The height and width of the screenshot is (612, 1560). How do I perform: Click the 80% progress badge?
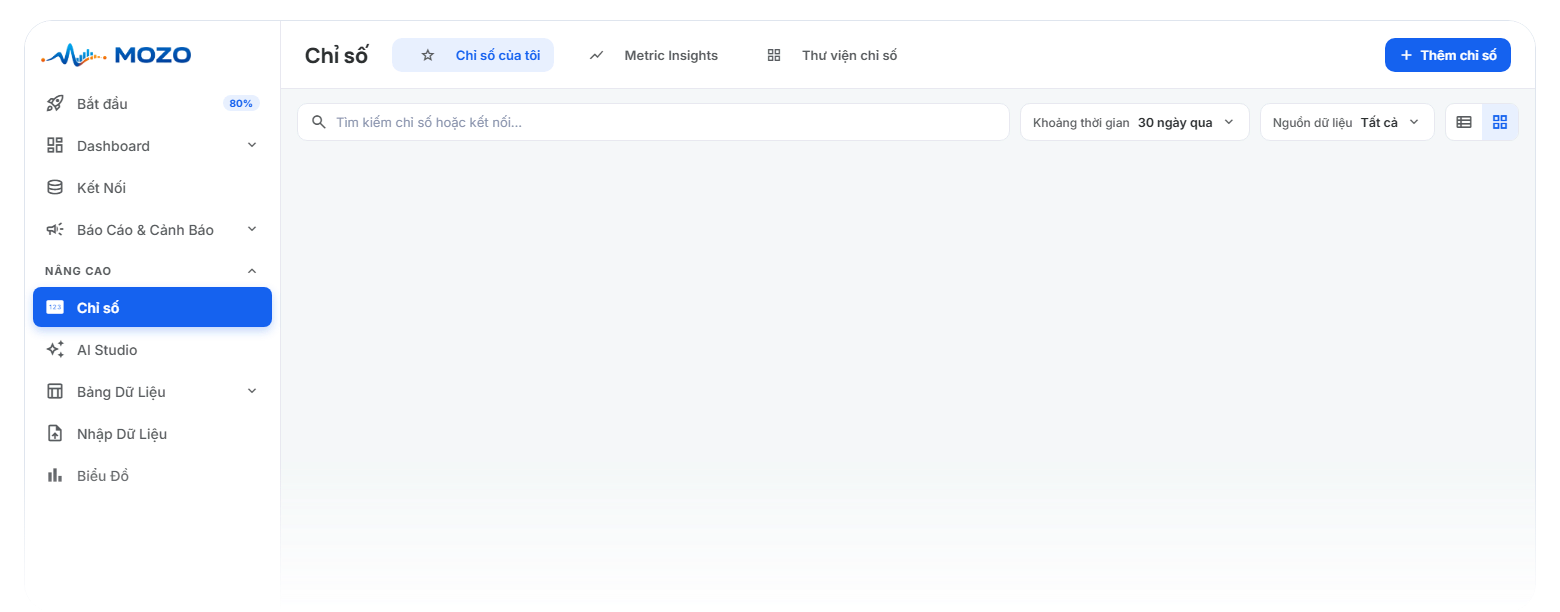(x=241, y=104)
